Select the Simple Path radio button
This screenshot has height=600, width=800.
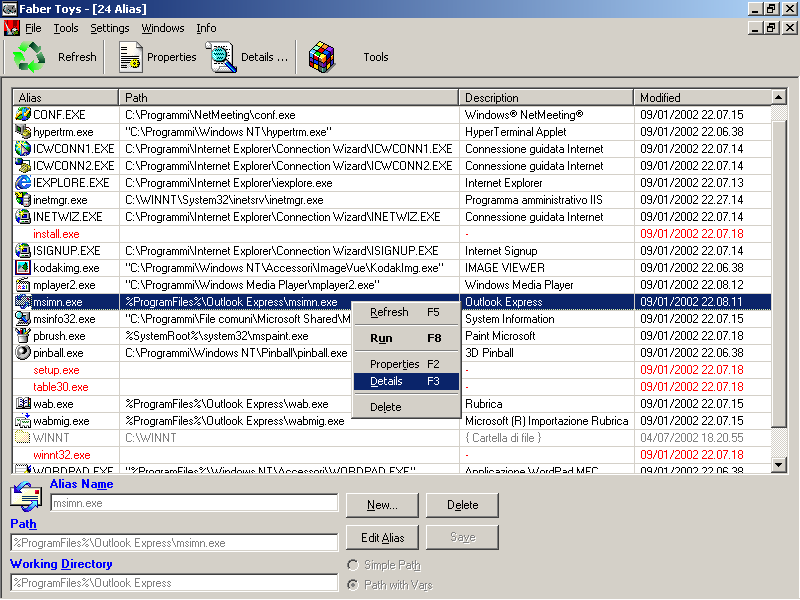(x=352, y=566)
